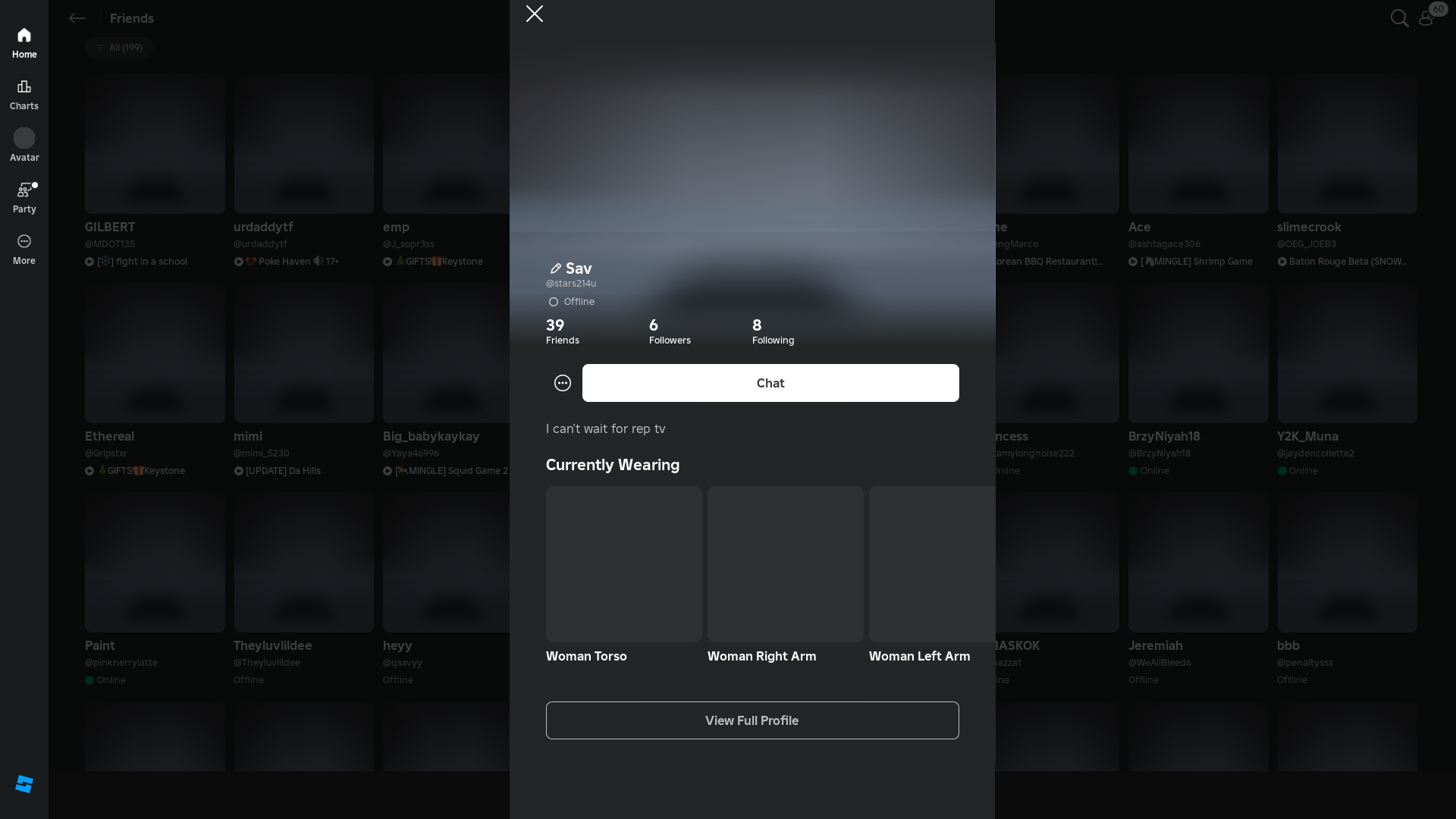Open notifications icon with badge 60
The height and width of the screenshot is (819, 1456).
click(x=1426, y=18)
